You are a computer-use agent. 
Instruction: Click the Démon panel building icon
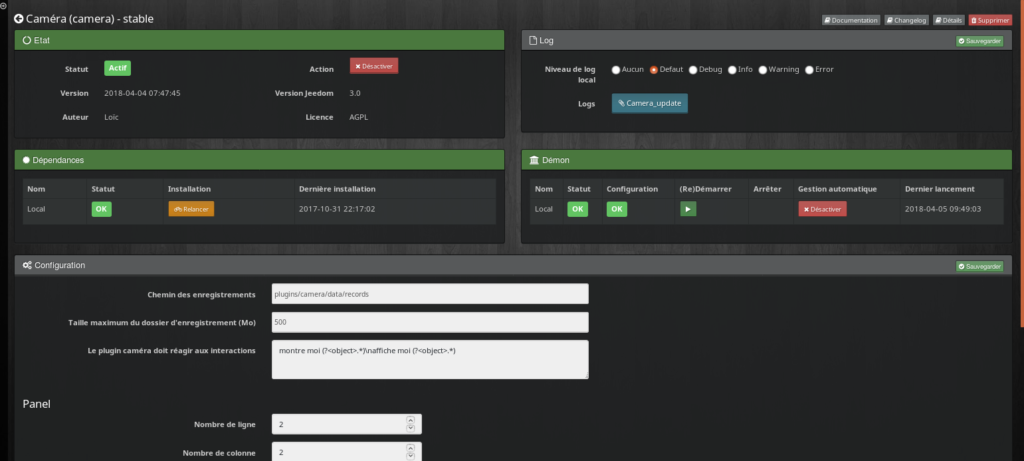pyautogui.click(x=534, y=160)
